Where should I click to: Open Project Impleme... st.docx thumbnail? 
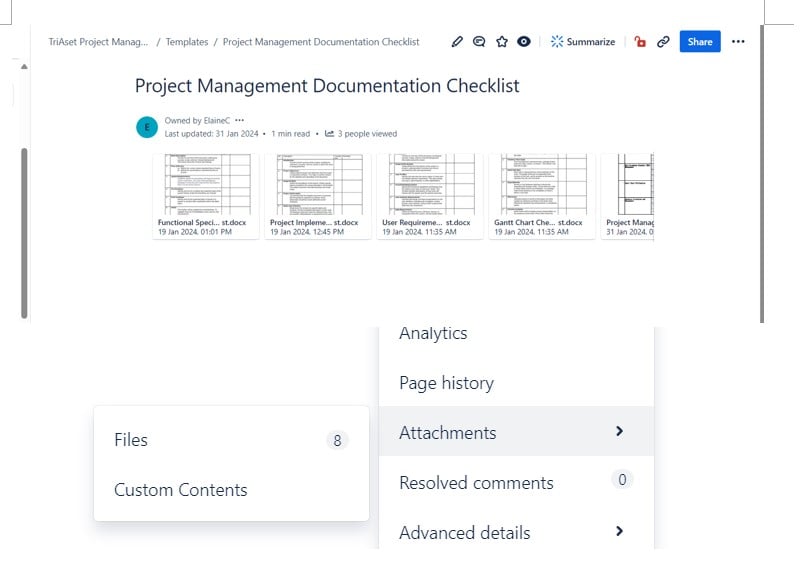(x=318, y=195)
